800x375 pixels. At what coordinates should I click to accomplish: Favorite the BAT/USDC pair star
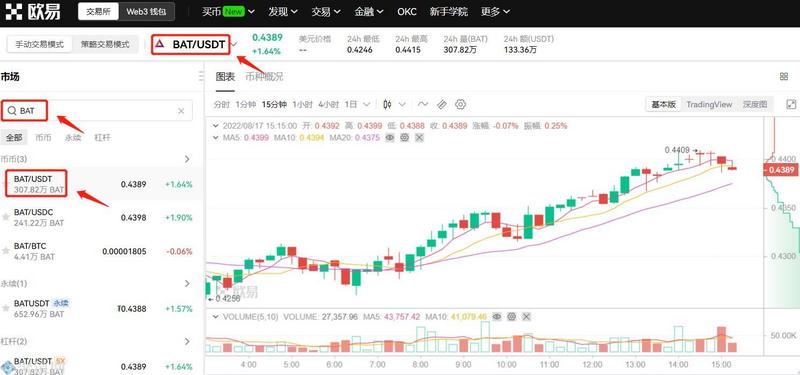tap(6, 217)
